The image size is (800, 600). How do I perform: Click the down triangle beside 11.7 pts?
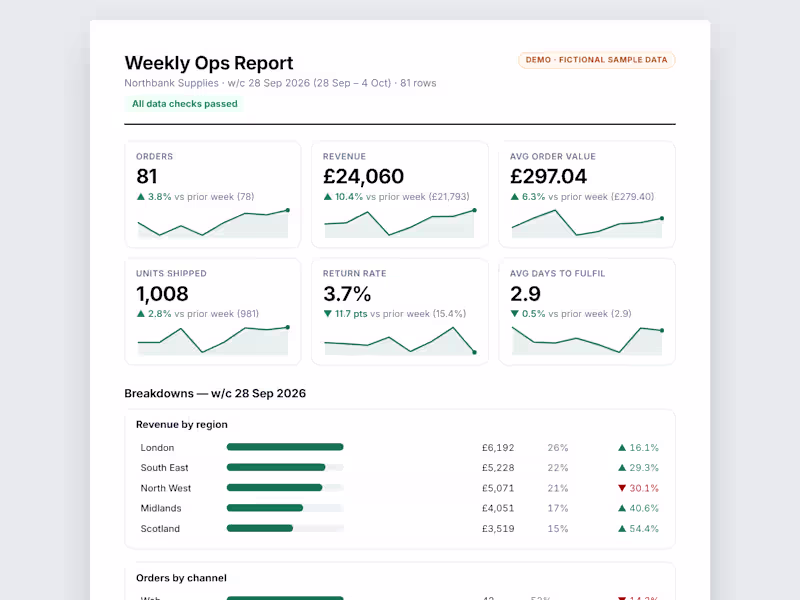(328, 314)
